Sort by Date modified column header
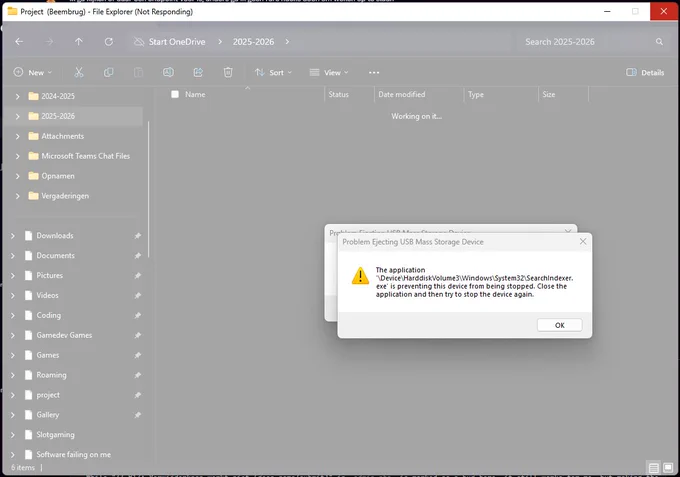The image size is (680, 477). pos(402,94)
